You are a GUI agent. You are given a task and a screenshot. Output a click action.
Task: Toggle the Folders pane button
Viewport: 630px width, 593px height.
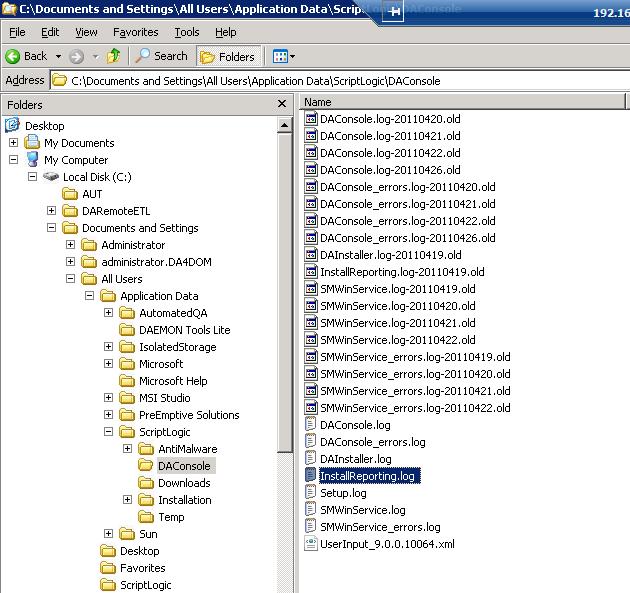[228, 56]
